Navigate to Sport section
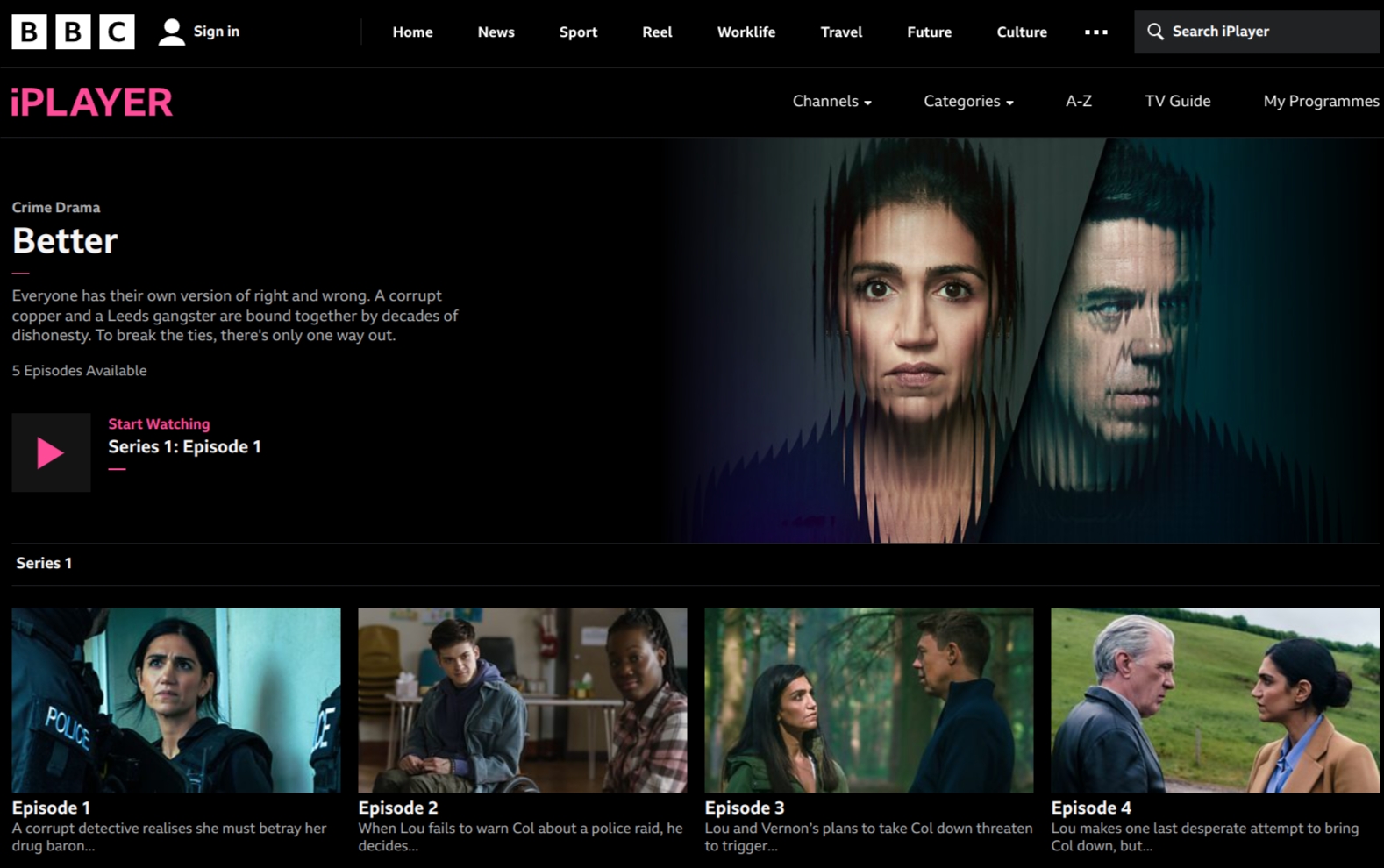 pos(578,32)
